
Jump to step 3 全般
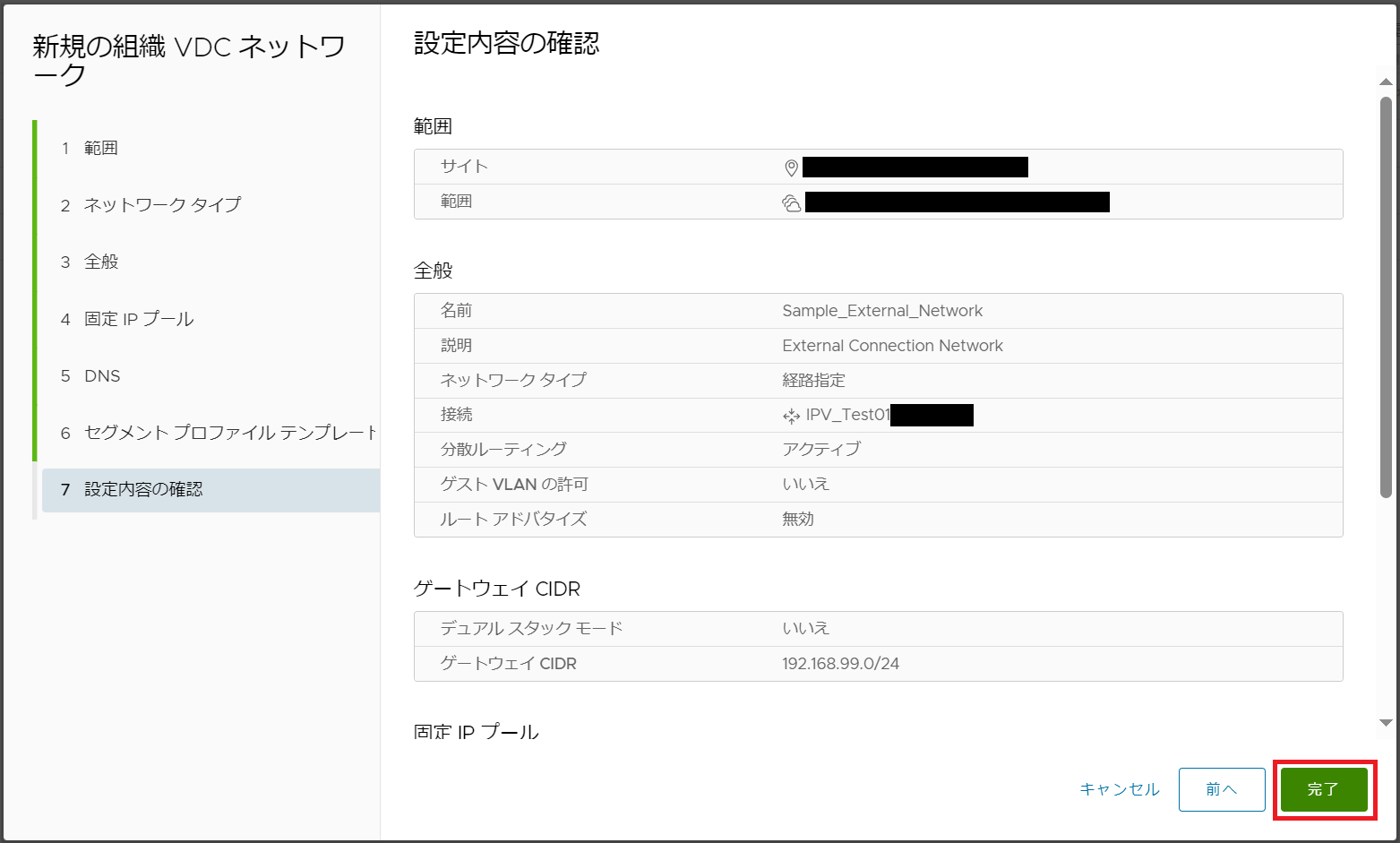101,262
